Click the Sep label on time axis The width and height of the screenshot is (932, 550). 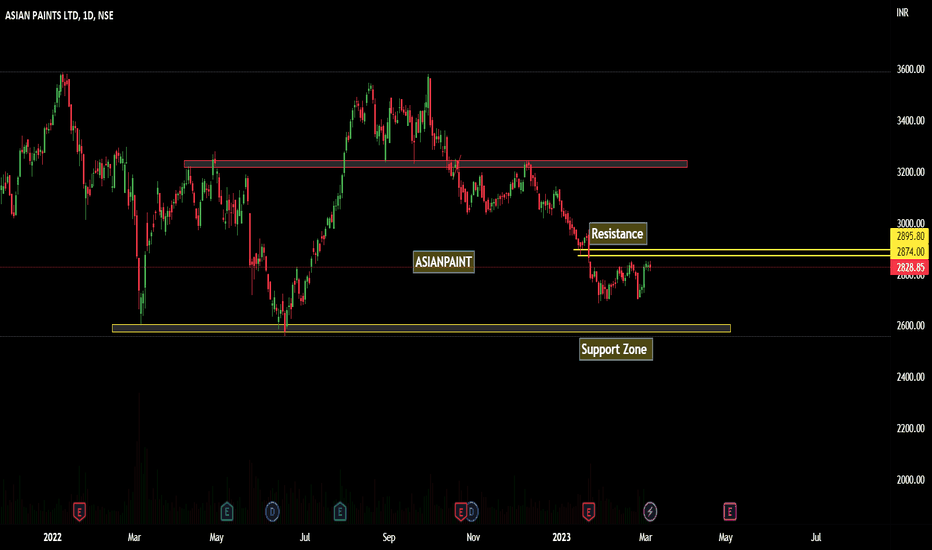click(389, 537)
